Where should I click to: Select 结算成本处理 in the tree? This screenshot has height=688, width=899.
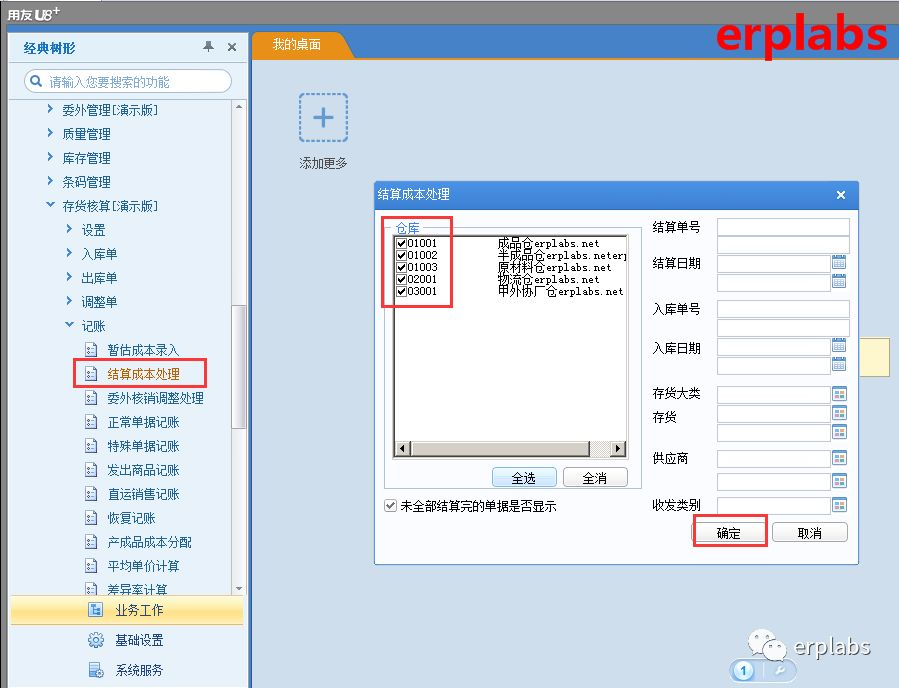(143, 374)
